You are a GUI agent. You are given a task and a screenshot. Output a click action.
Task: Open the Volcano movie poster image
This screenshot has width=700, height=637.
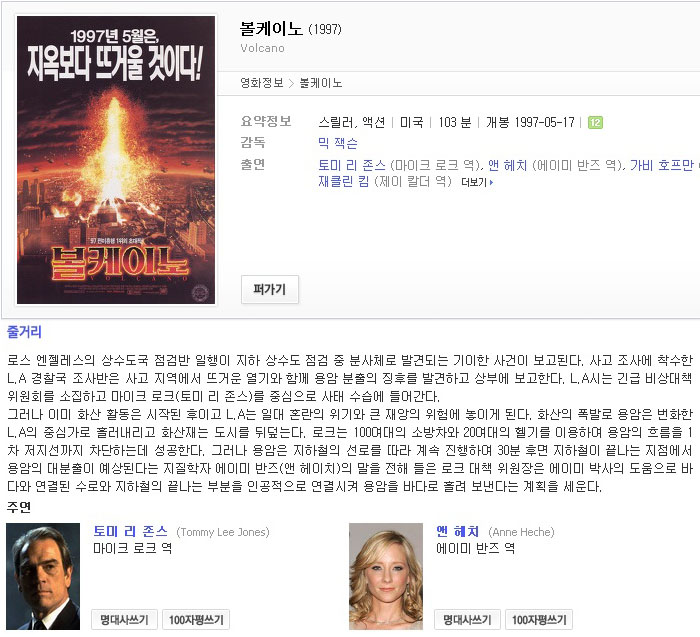click(116, 160)
